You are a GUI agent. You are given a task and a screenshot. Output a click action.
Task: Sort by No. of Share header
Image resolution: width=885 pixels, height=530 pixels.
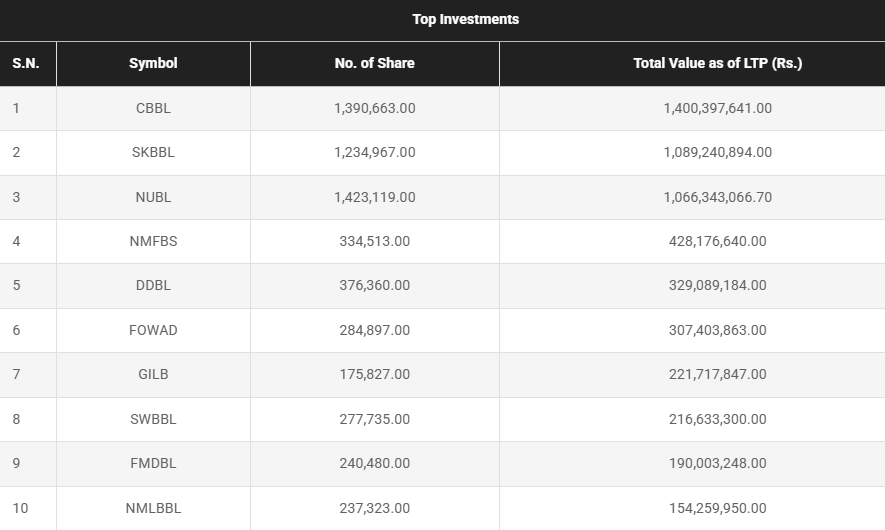click(374, 63)
